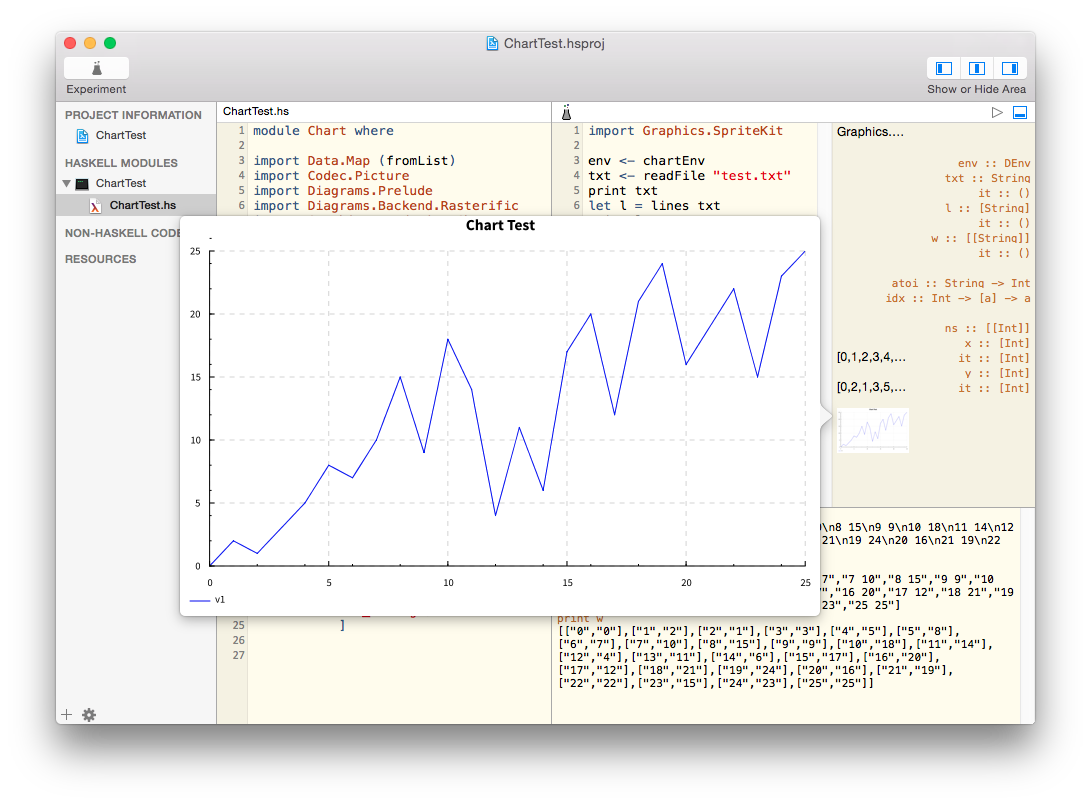
Task: Toggle the left sidebar area visibility
Action: click(x=943, y=68)
